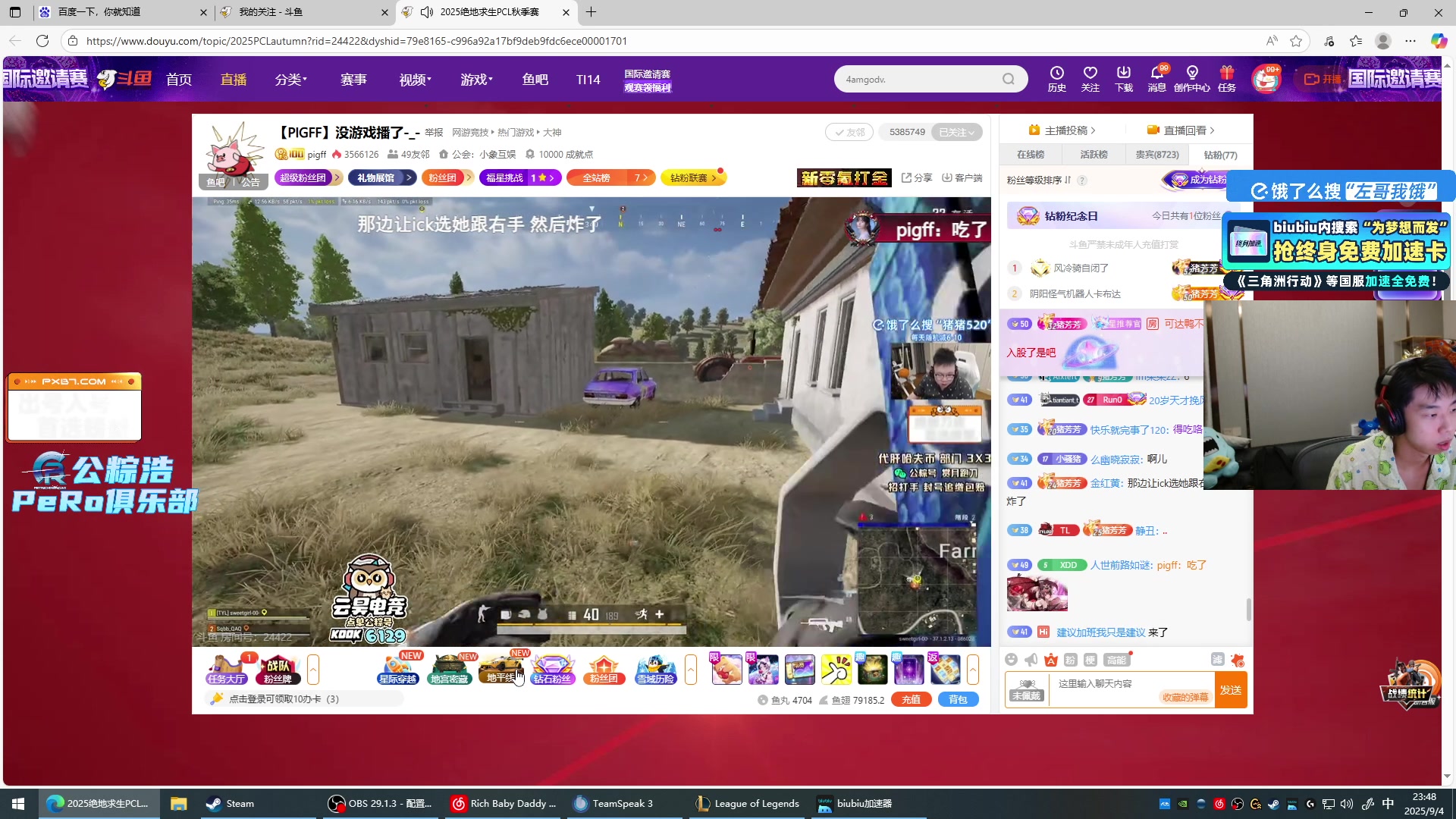Click the 客户端 client download icon

point(962,177)
